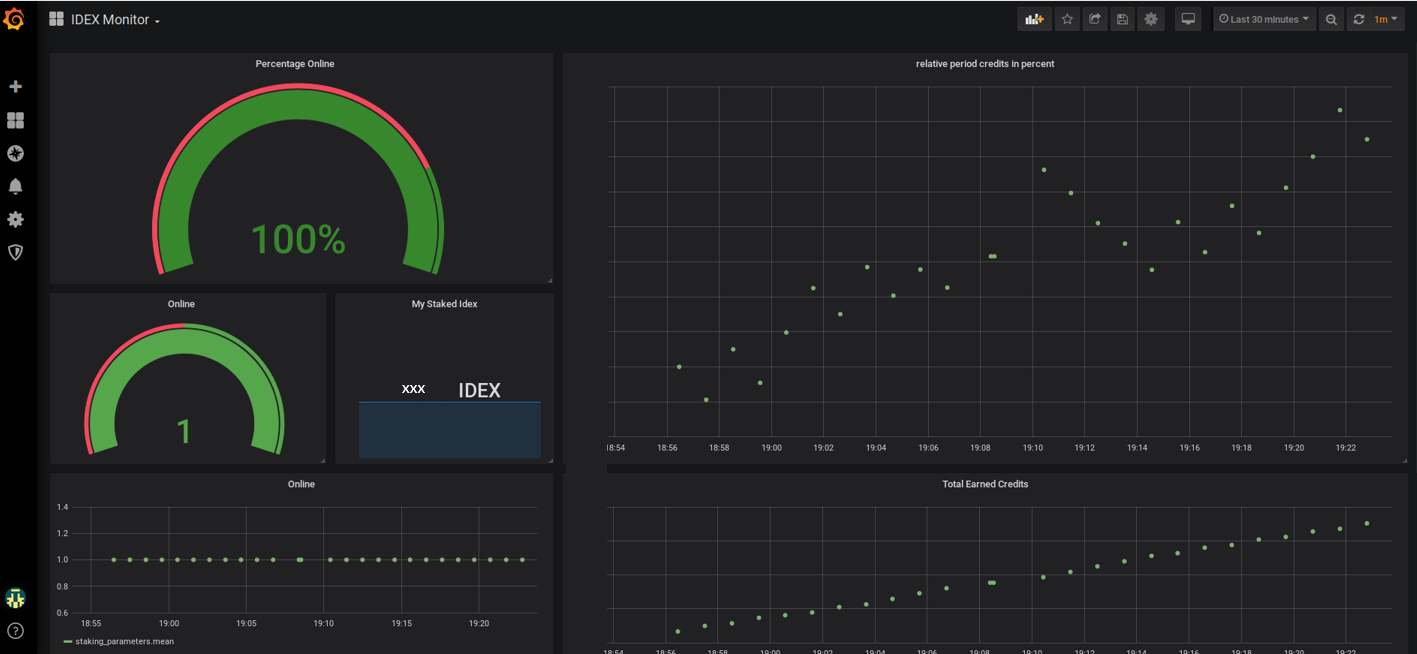Click the 18:55 label in Online graph
The height and width of the screenshot is (654, 1417).
[x=91, y=623]
